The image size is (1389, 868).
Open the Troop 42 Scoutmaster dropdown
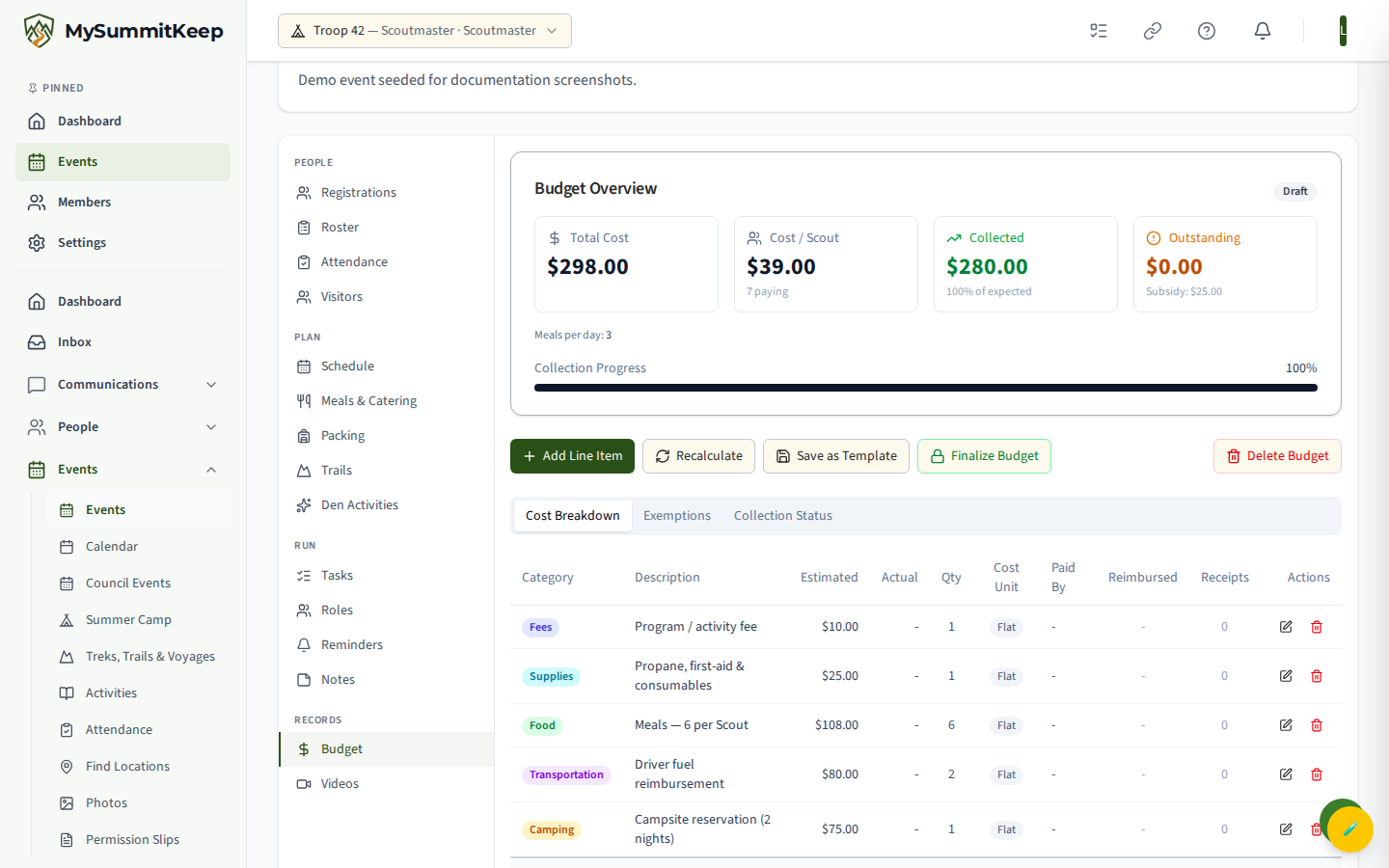point(424,31)
